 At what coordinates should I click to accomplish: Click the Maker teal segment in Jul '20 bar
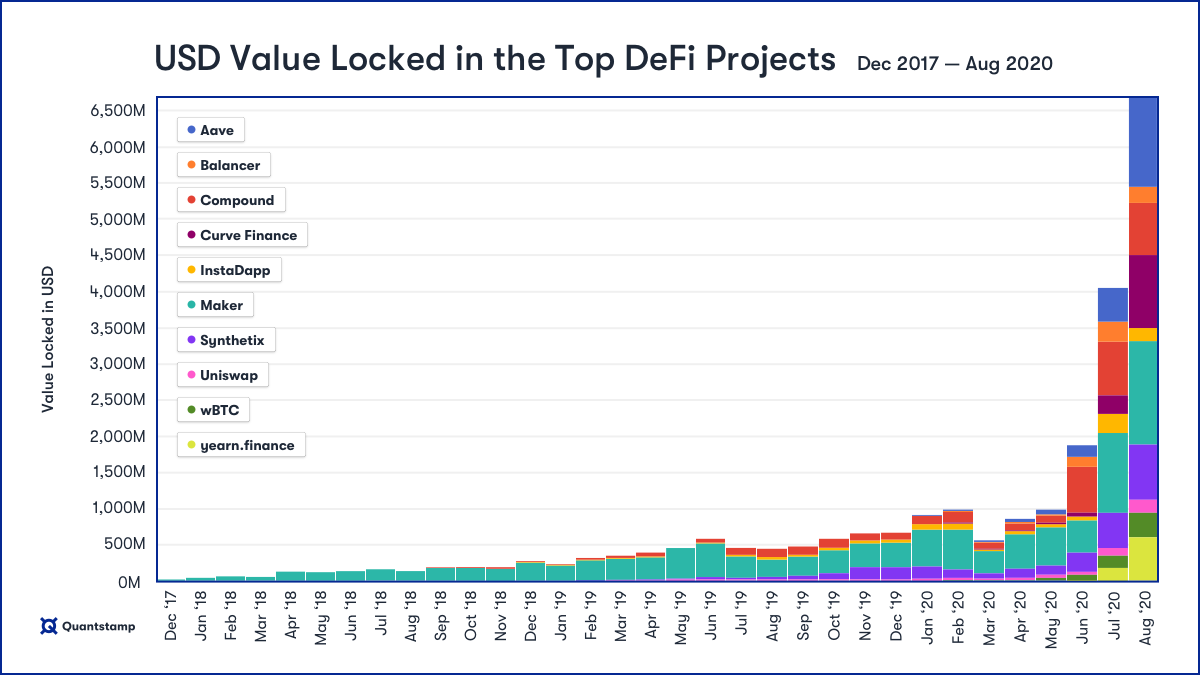(x=1113, y=473)
